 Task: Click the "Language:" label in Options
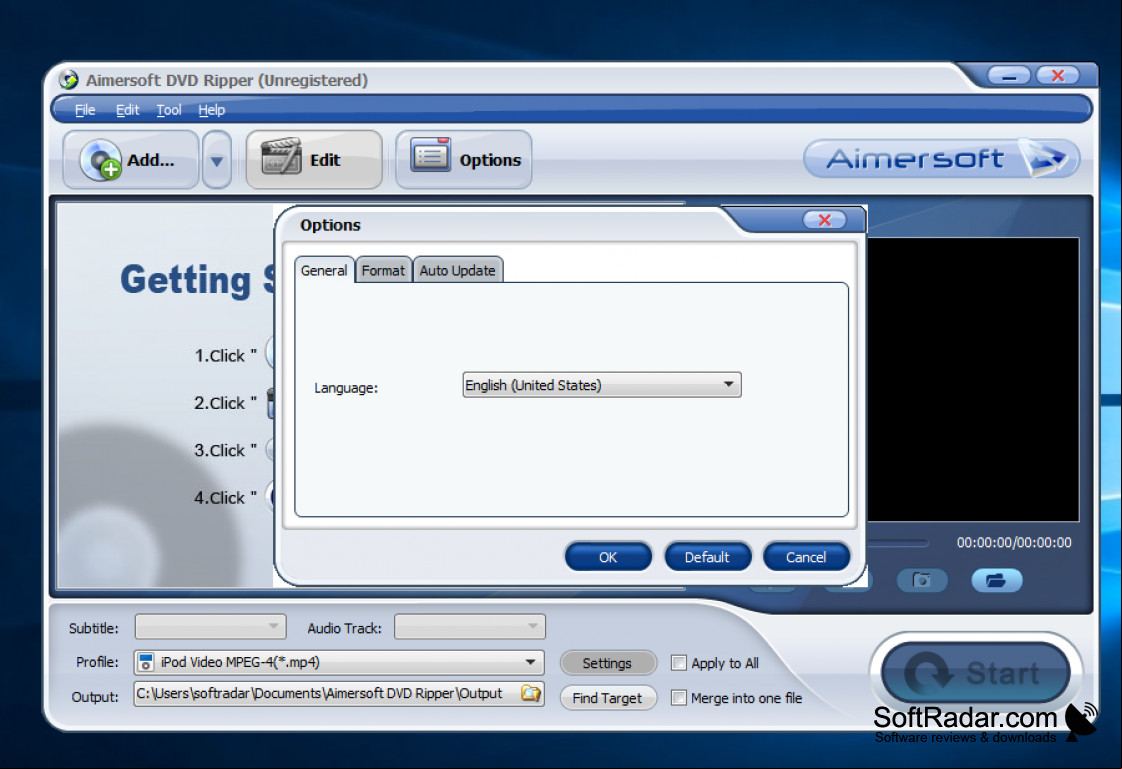pos(346,388)
